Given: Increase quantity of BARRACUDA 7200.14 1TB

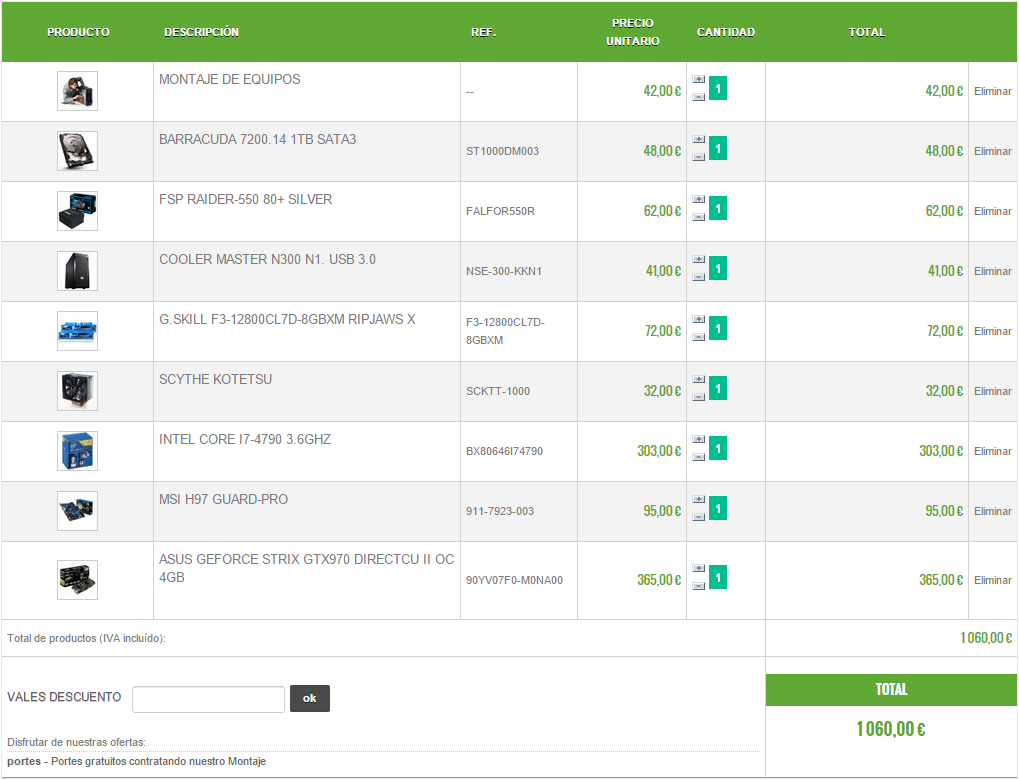Looking at the screenshot, I should 699,139.
